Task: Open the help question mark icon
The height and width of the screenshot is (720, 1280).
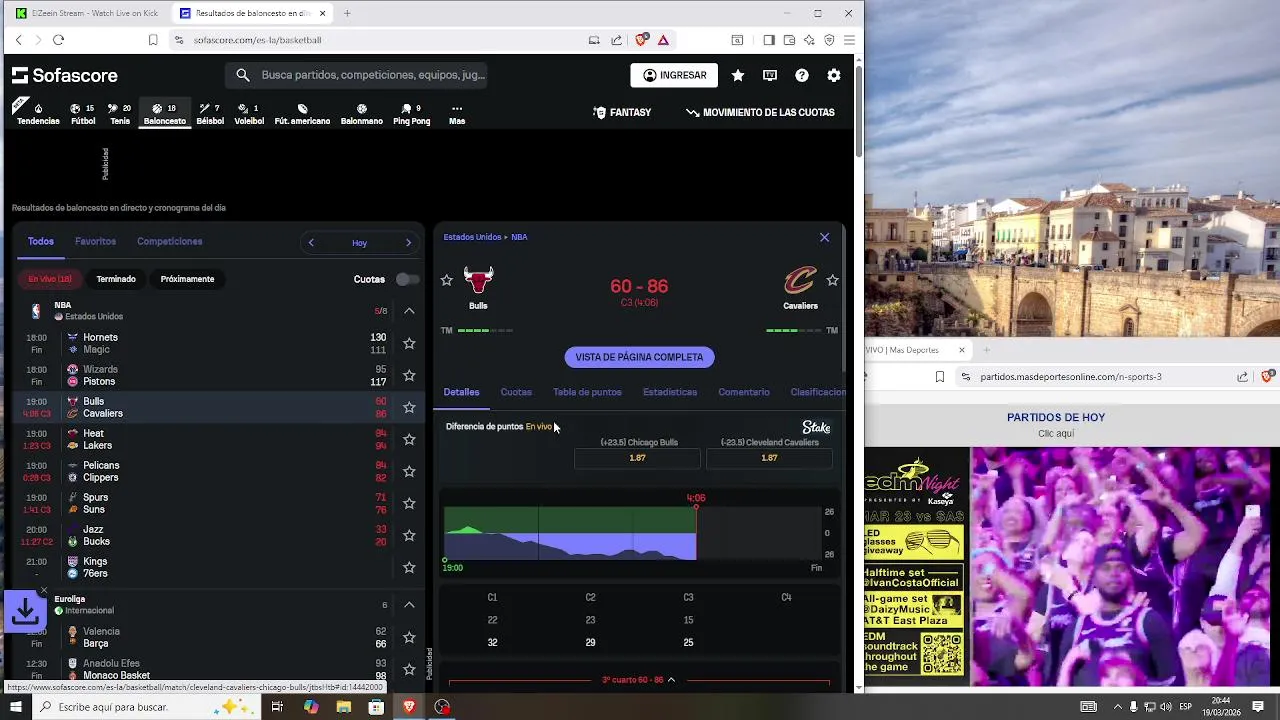Action: click(802, 75)
